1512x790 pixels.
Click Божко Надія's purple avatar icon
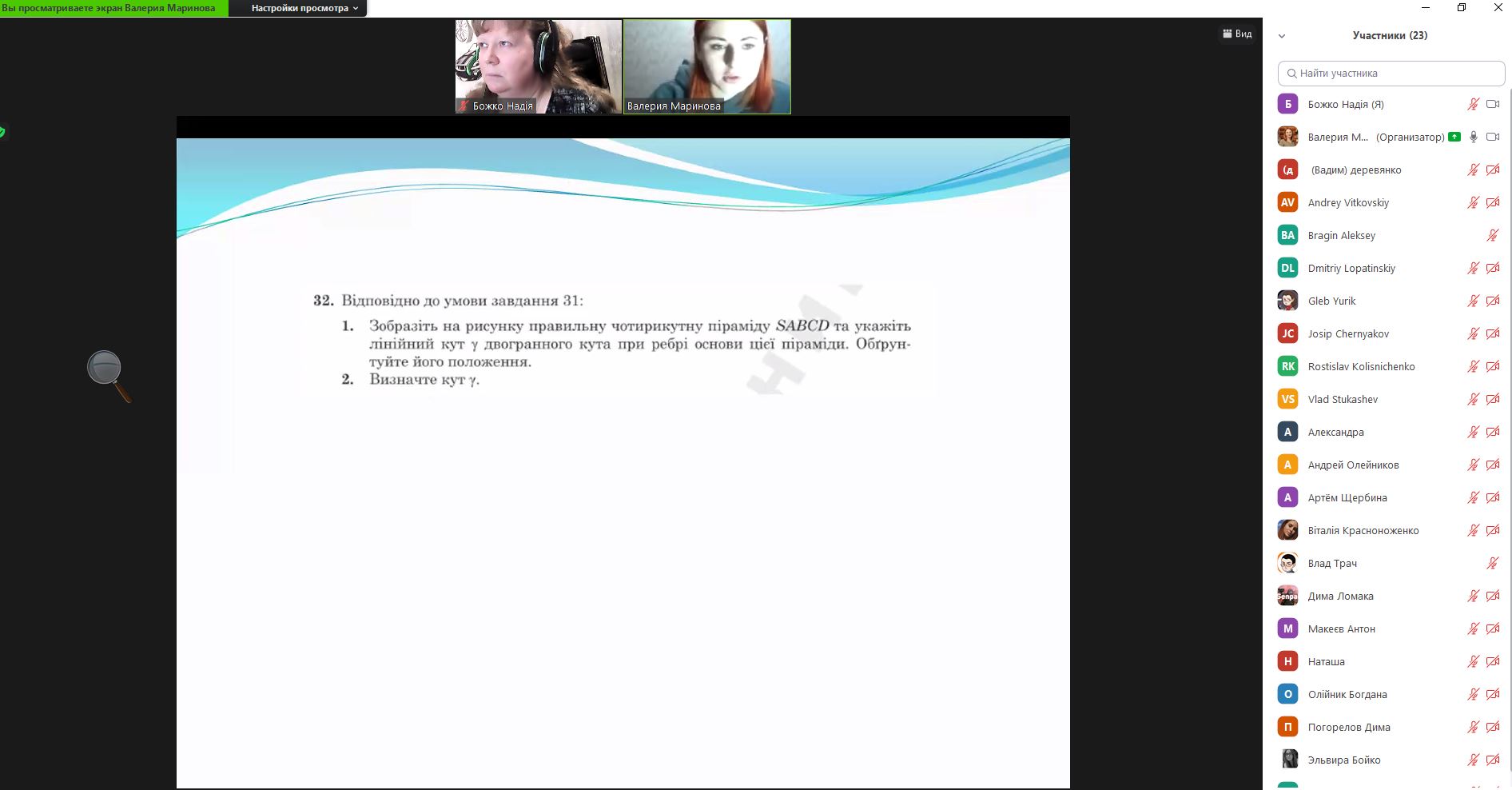(1287, 104)
